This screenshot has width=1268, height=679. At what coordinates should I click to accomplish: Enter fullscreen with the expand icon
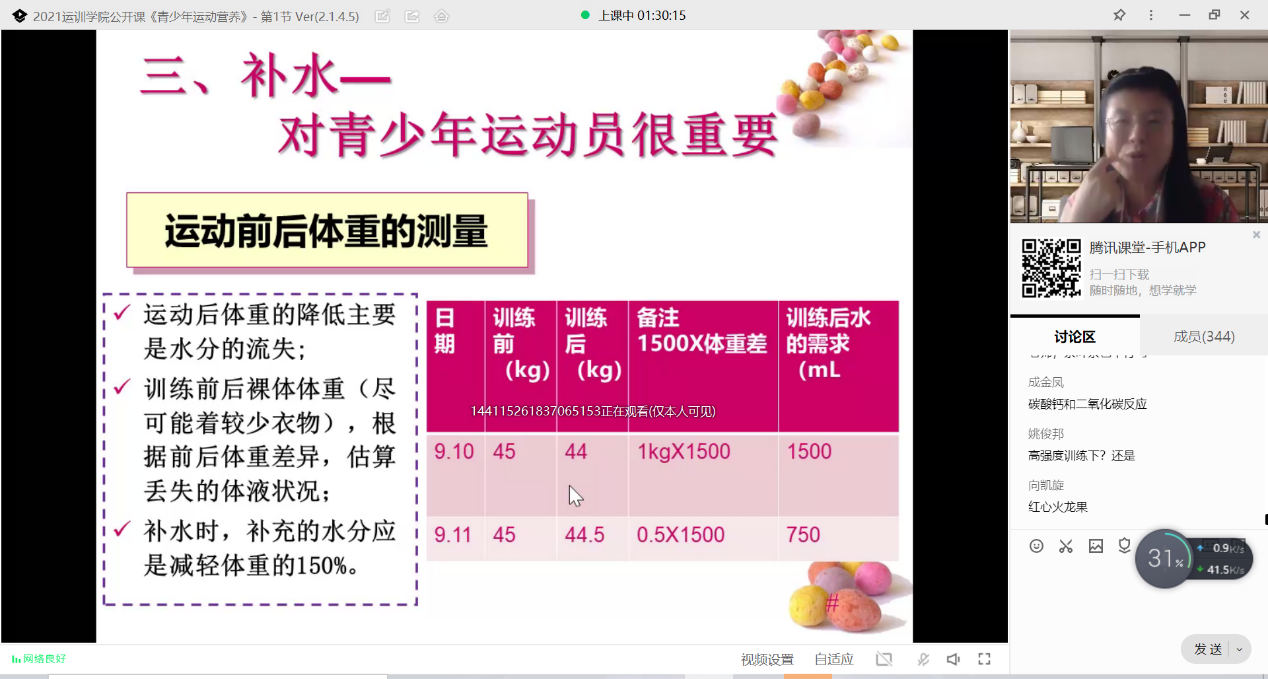(x=984, y=659)
